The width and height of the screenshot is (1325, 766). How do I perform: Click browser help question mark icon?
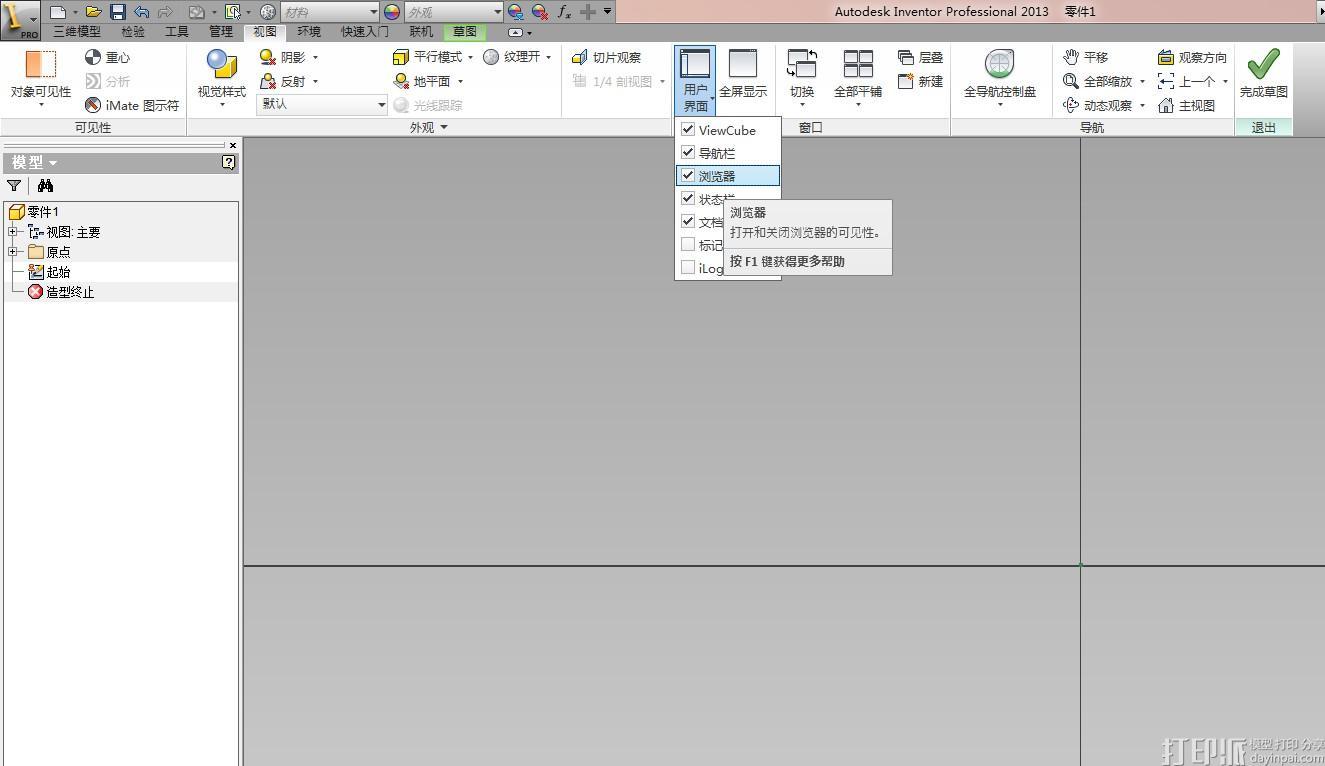[229, 163]
